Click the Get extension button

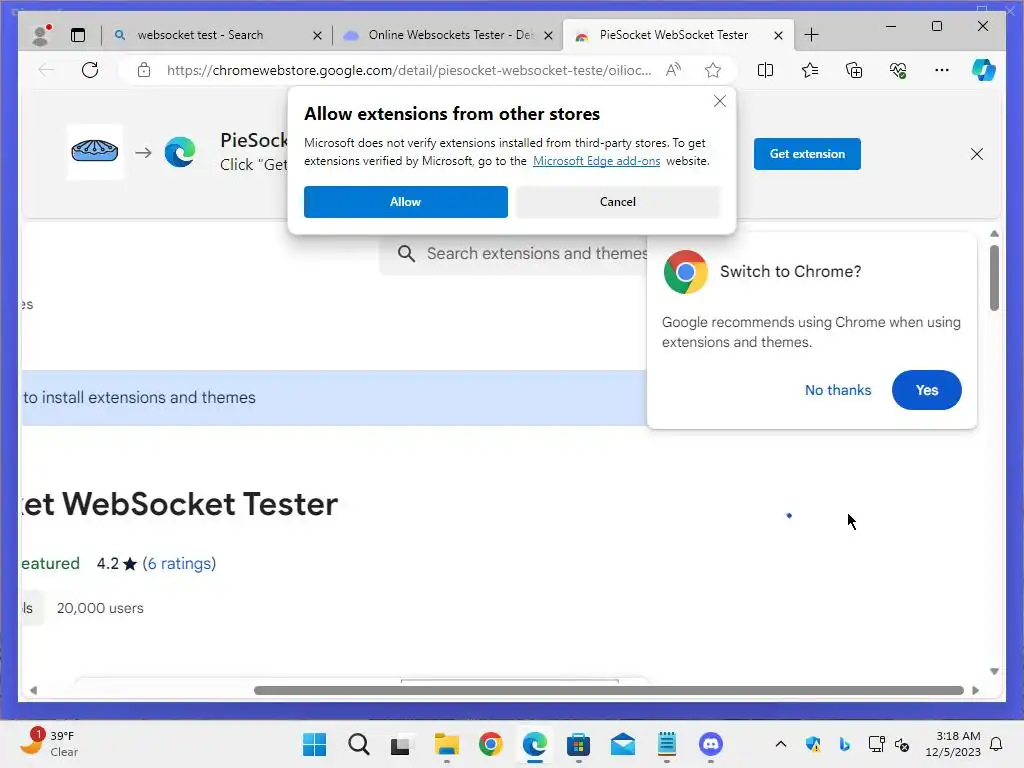pyautogui.click(x=807, y=154)
